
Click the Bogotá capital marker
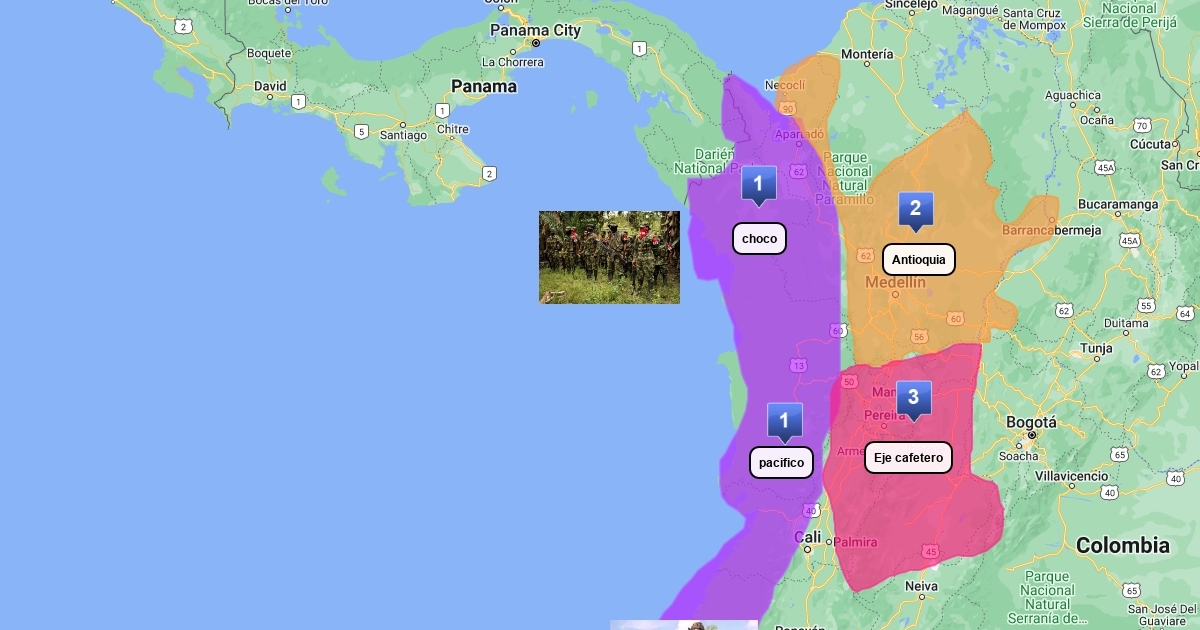click(1032, 436)
